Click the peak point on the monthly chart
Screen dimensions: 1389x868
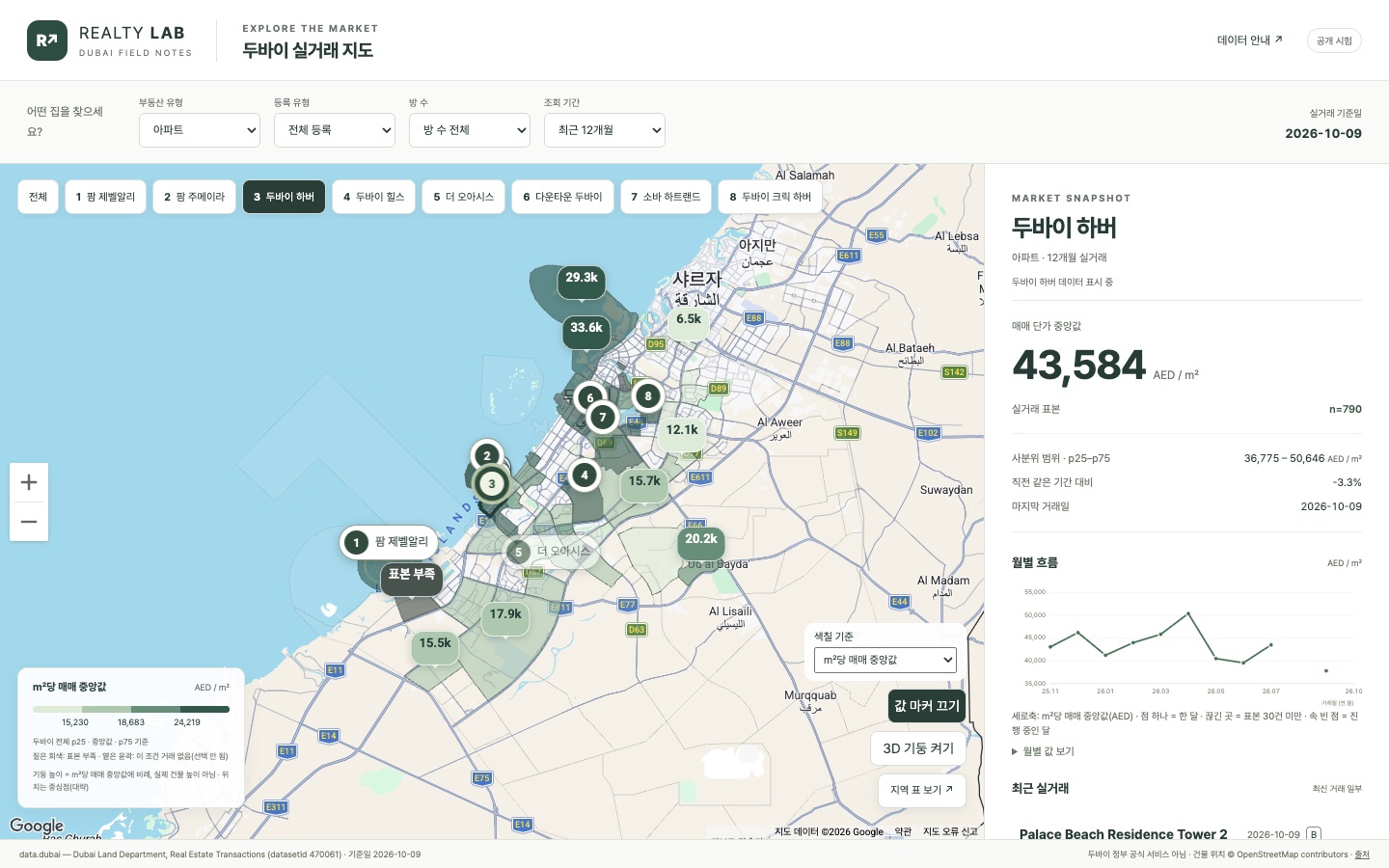point(1188,613)
